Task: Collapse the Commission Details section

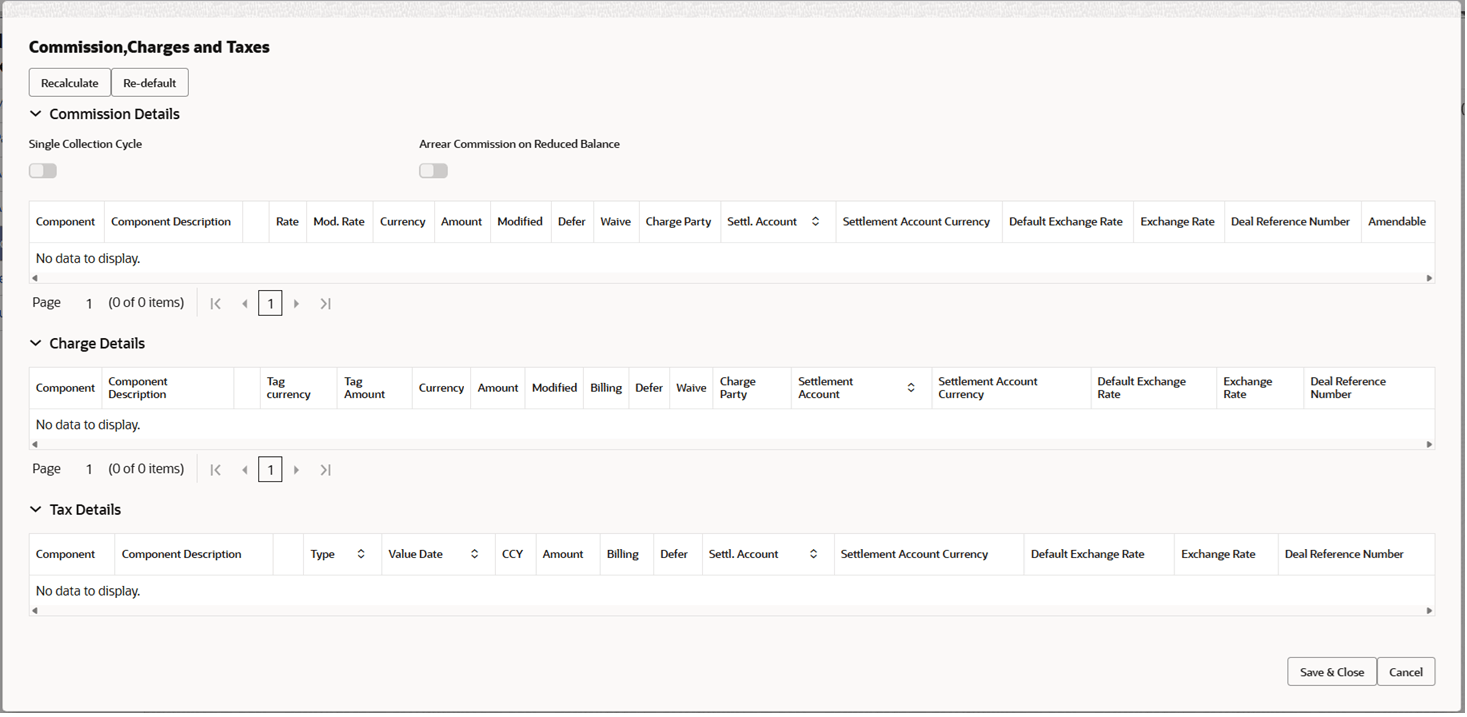Action: coord(35,114)
